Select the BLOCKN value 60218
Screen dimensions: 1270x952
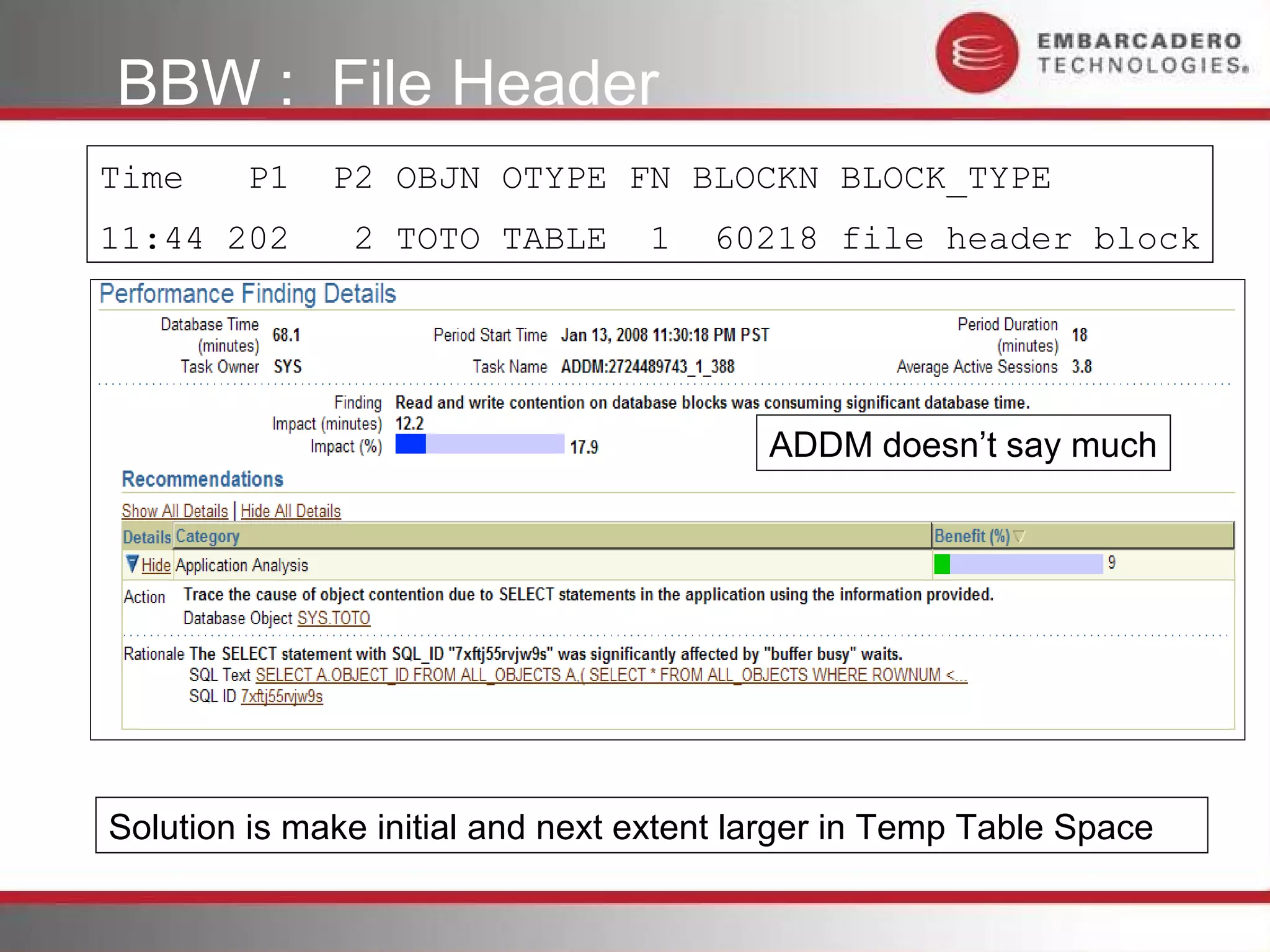pyautogui.click(x=766, y=239)
